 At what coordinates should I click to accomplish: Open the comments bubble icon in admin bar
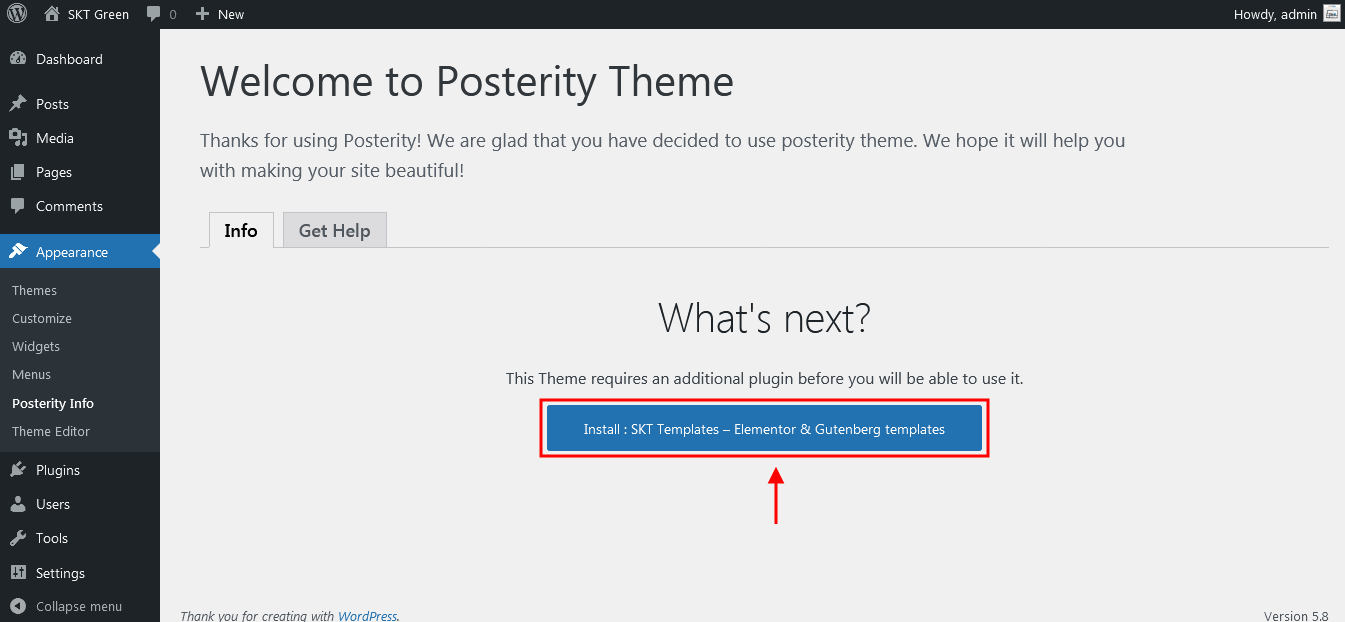pyautogui.click(x=153, y=14)
